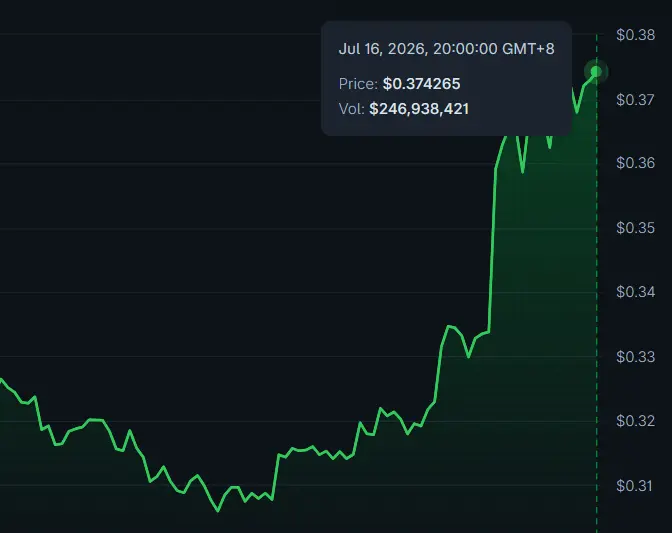The image size is (672, 533).
Task: Click the tooltip volume value $246,938,421
Action: click(419, 109)
